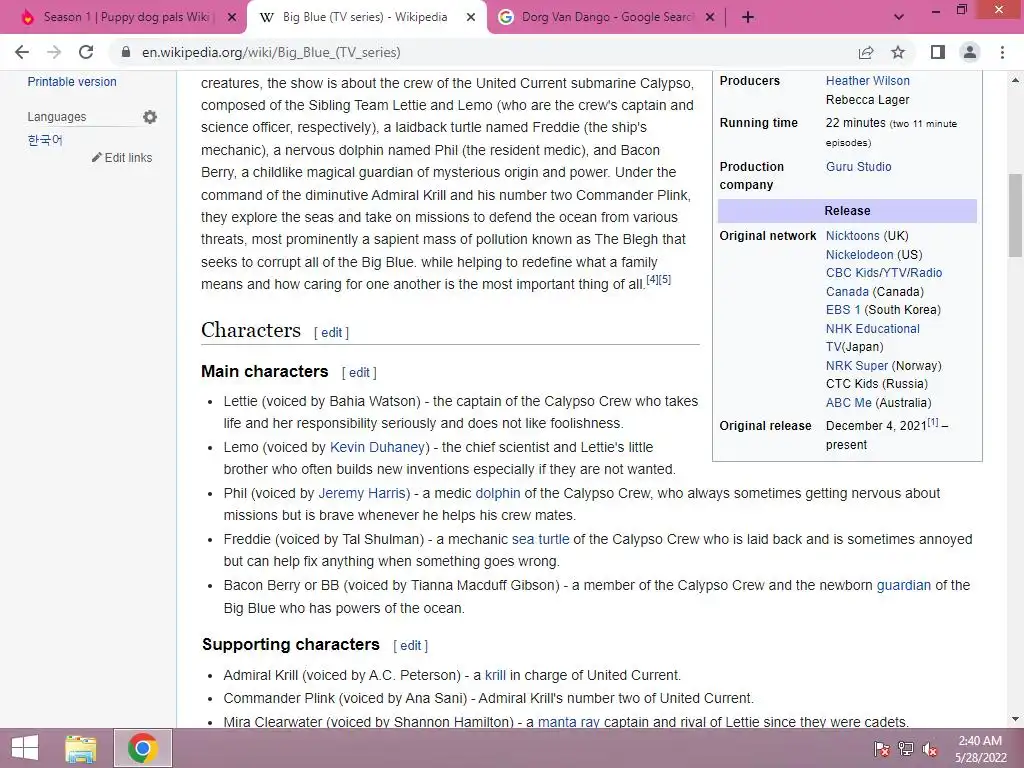Switch to the Korean language version
This screenshot has width=1024, height=768.
[45, 140]
